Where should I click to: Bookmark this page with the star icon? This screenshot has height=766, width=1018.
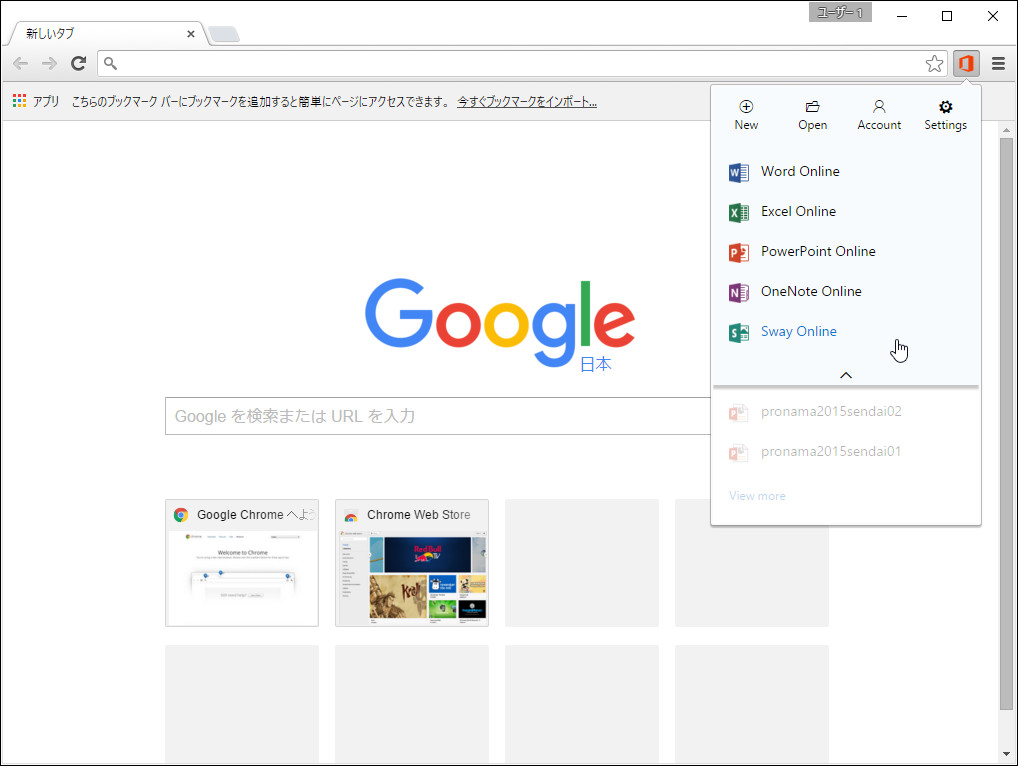[934, 63]
